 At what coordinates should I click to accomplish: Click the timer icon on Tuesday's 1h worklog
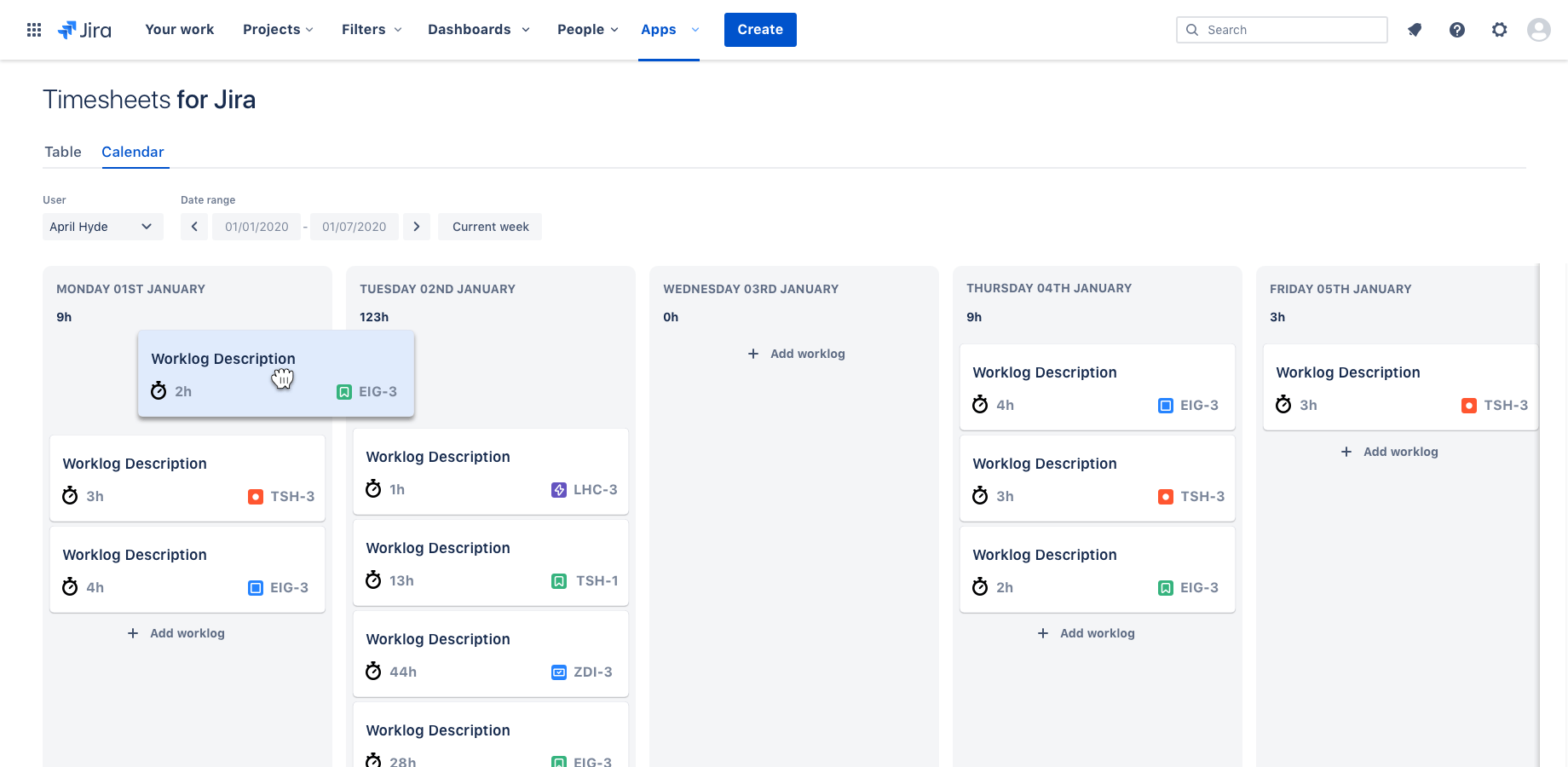(x=373, y=489)
